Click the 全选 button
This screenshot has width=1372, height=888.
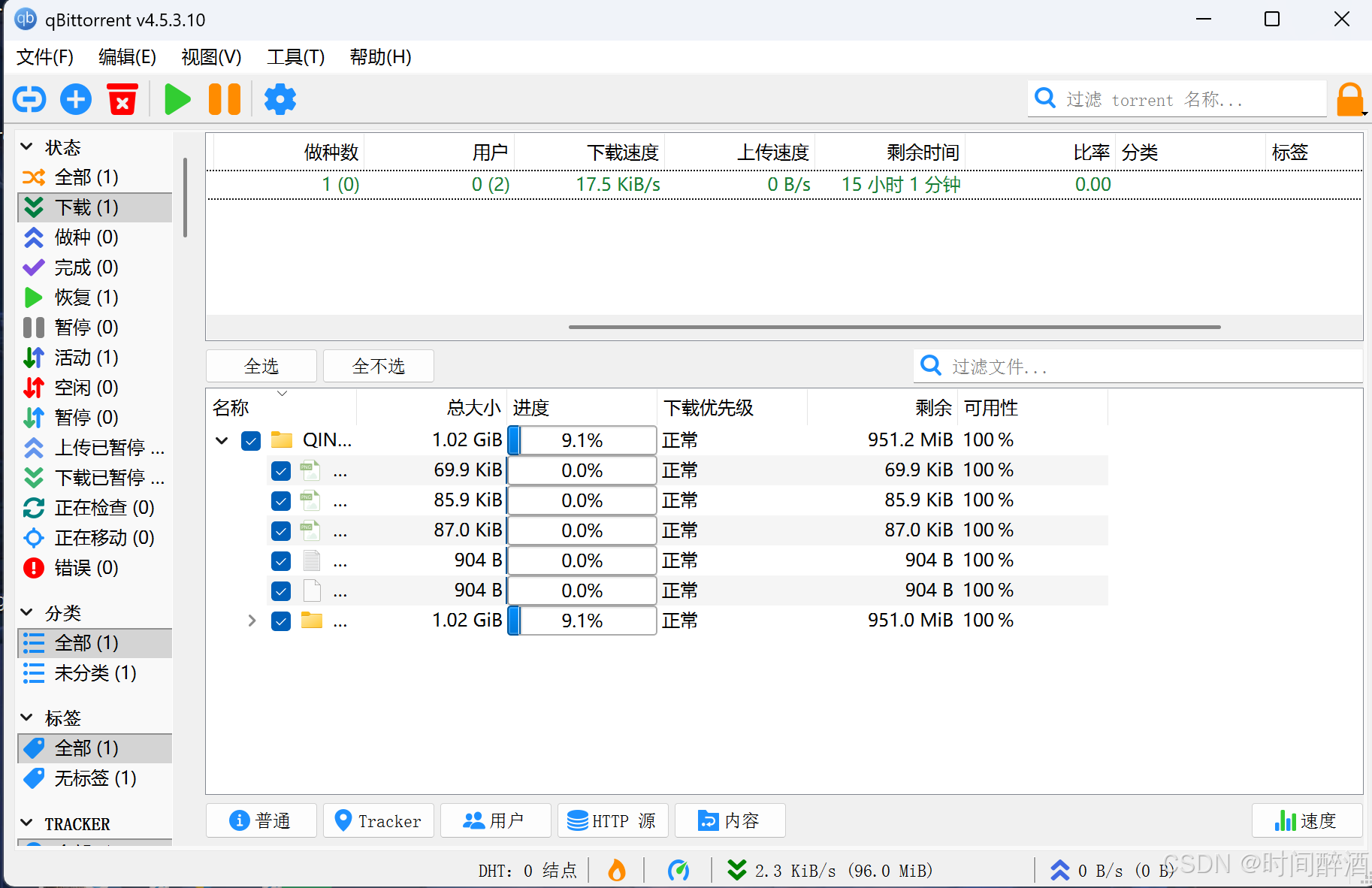[261, 366]
